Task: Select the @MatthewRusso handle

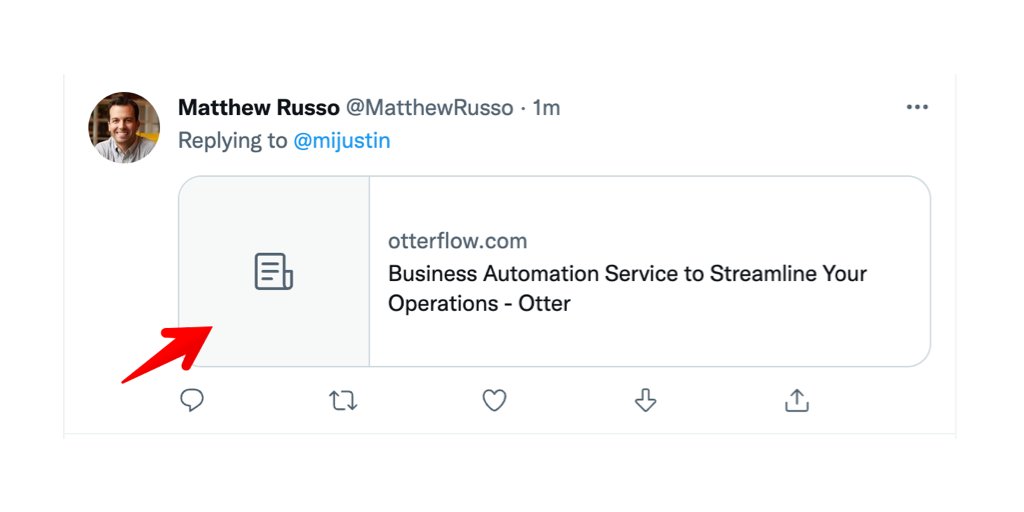Action: click(x=429, y=108)
